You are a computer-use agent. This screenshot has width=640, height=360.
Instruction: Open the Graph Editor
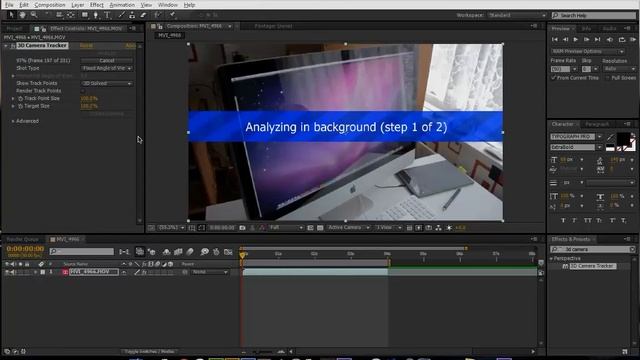tap(228, 252)
